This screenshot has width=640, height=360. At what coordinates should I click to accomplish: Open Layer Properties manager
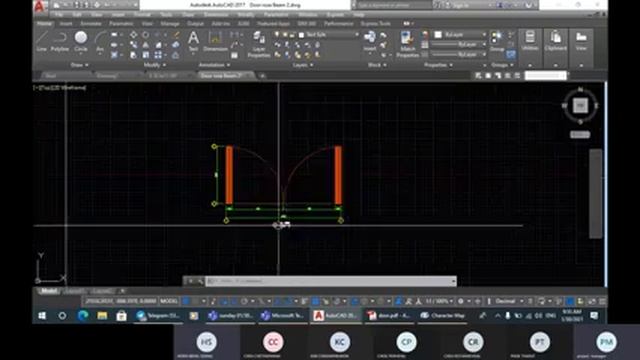pyautogui.click(x=259, y=44)
